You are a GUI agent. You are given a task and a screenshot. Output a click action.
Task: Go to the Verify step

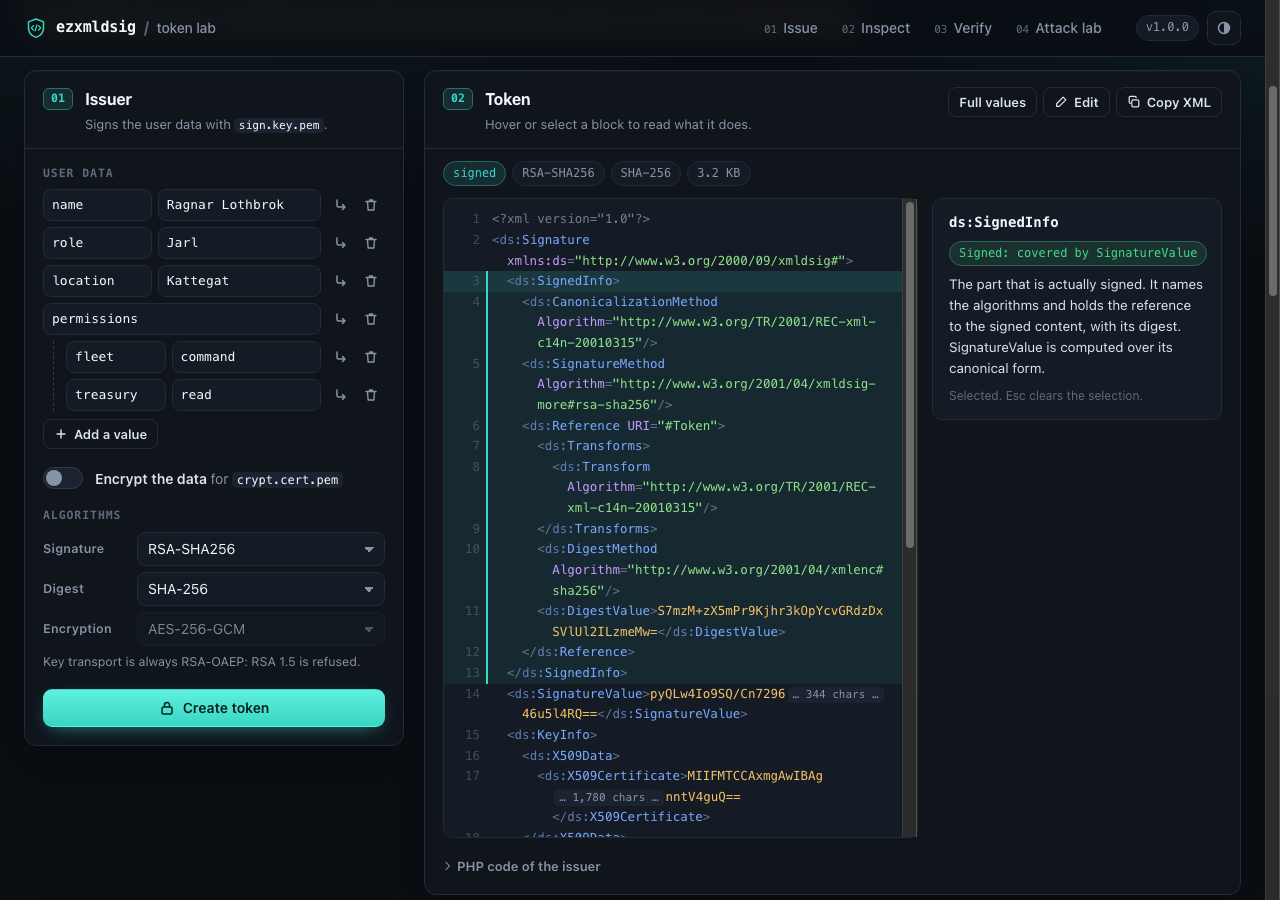(963, 28)
